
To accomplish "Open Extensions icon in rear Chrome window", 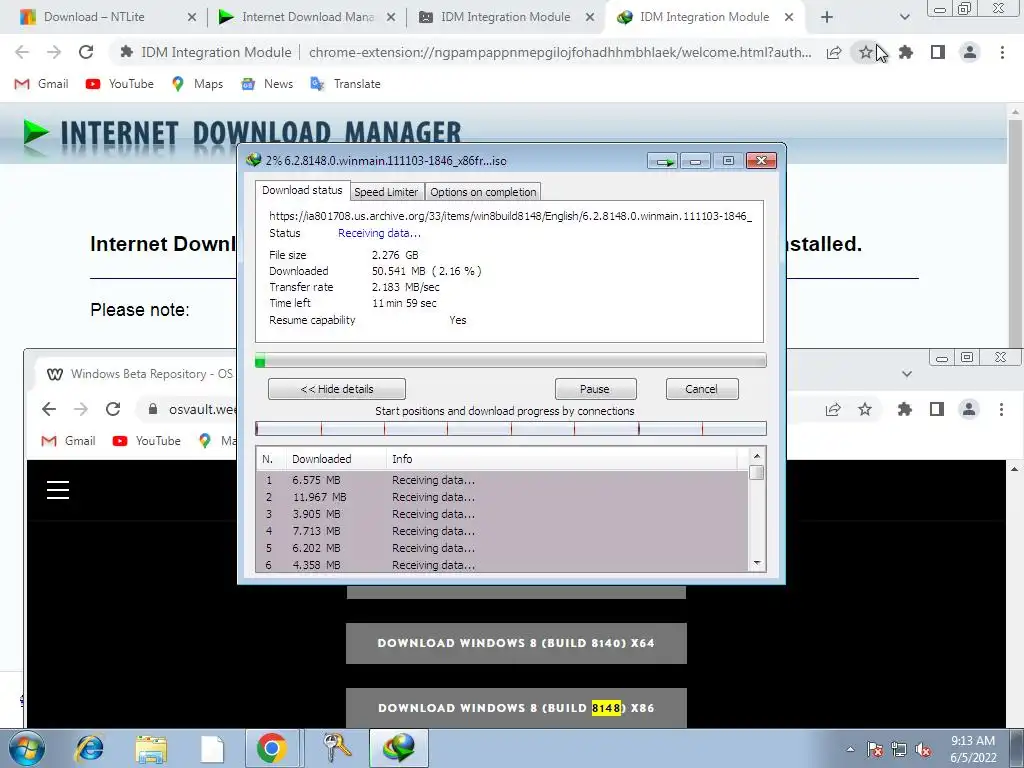I will (904, 409).
